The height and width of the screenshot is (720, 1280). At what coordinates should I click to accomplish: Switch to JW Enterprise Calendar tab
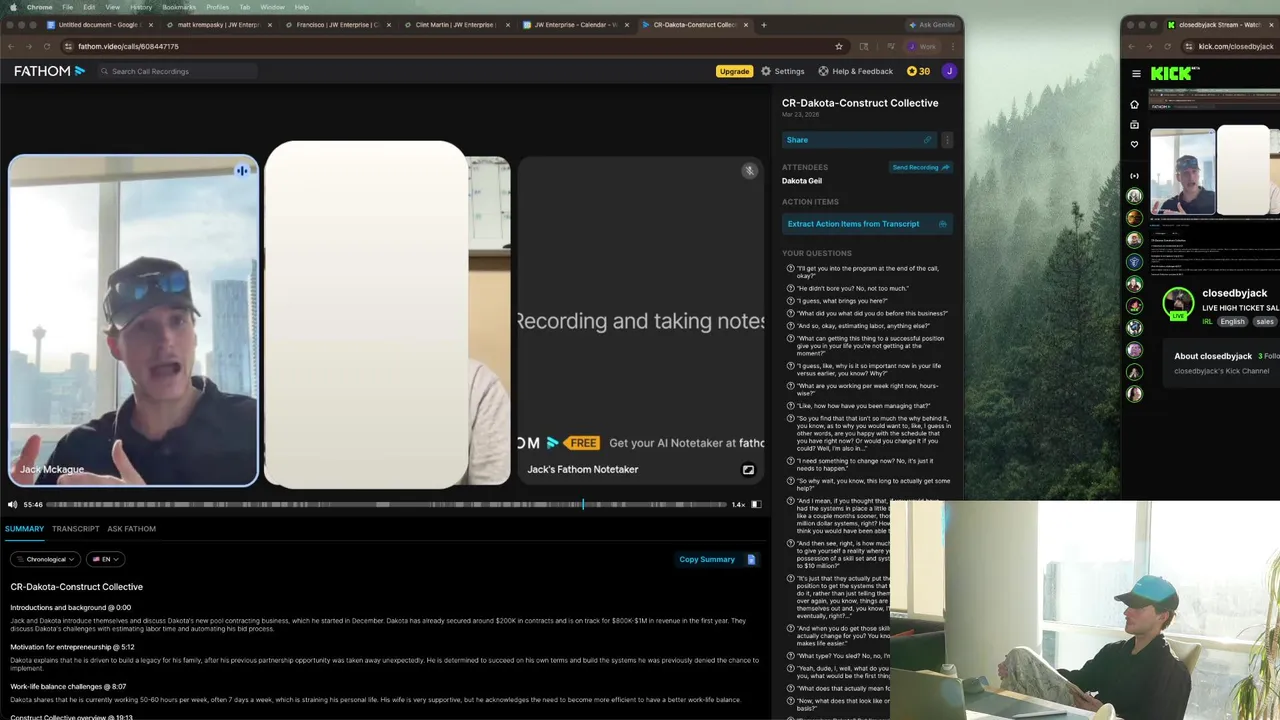click(575, 24)
